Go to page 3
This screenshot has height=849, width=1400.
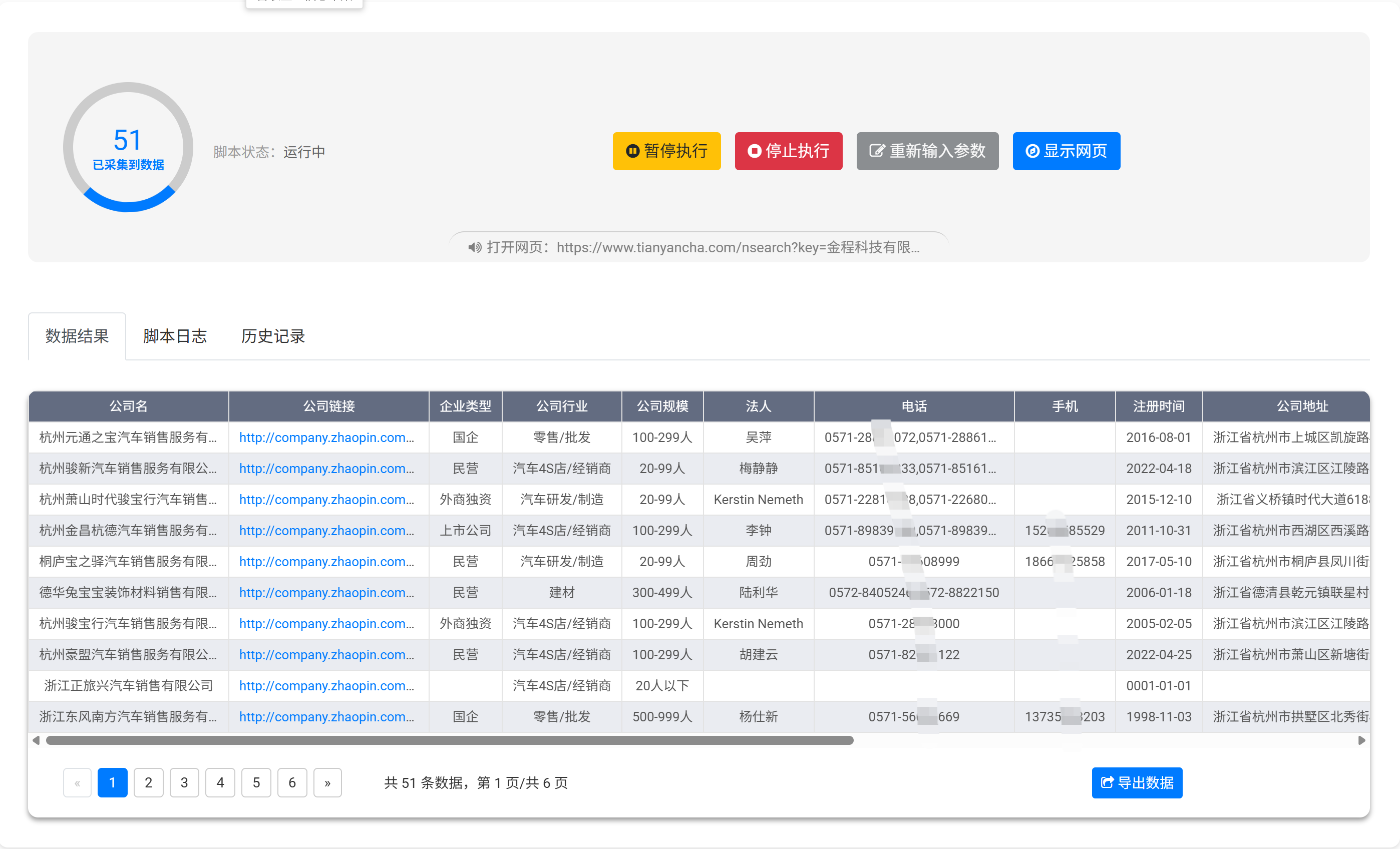184,782
